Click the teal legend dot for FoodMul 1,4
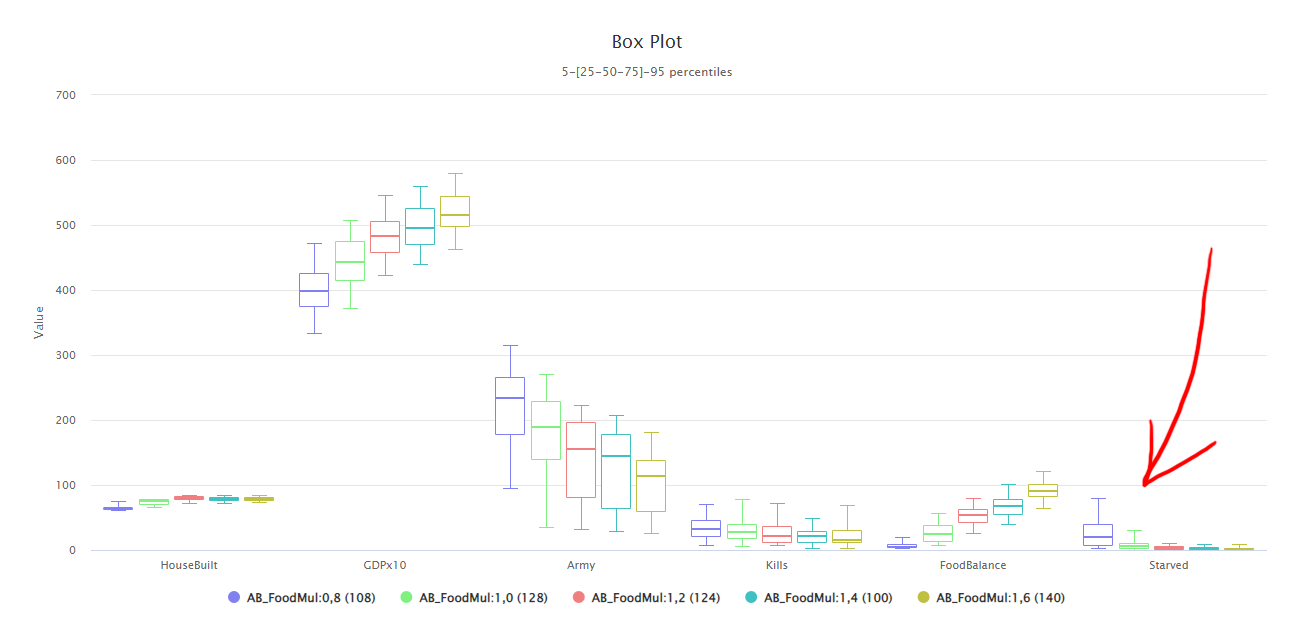This screenshot has height=640, width=1300. [x=751, y=597]
